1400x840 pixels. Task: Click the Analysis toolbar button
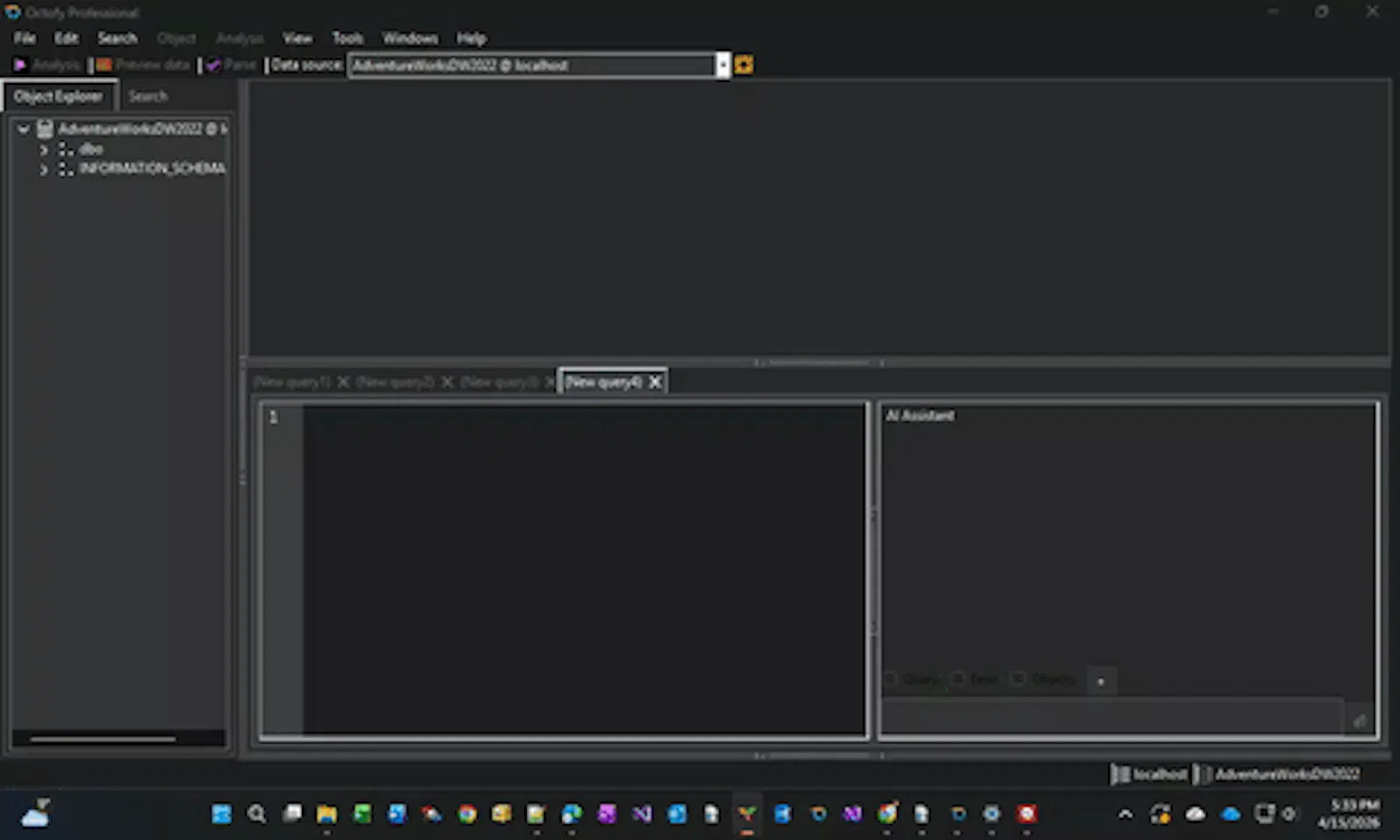[46, 65]
